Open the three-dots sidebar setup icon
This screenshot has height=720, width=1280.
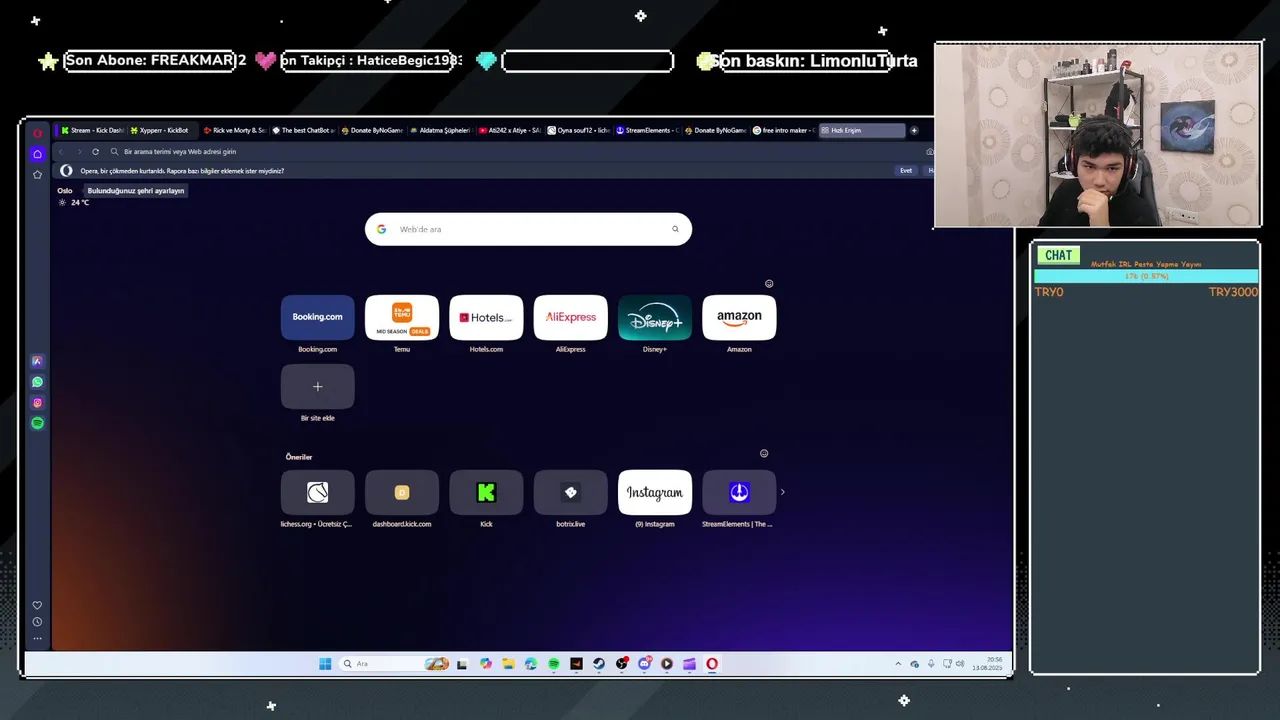(37, 638)
